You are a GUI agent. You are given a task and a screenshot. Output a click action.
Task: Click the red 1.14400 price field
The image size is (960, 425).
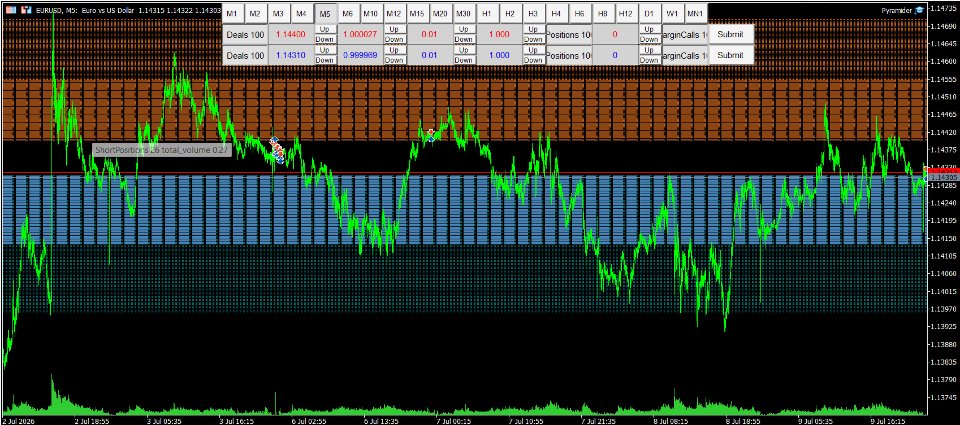pyautogui.click(x=291, y=34)
